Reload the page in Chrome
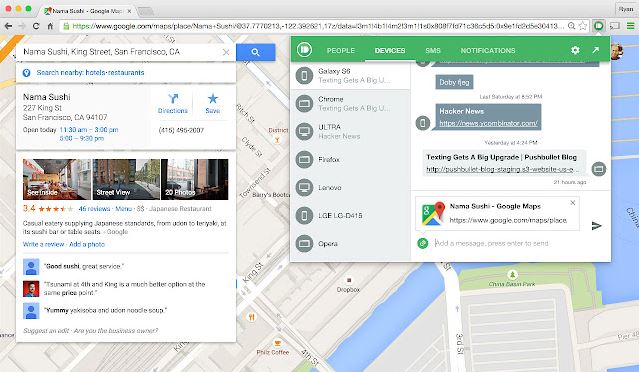 pos(36,26)
